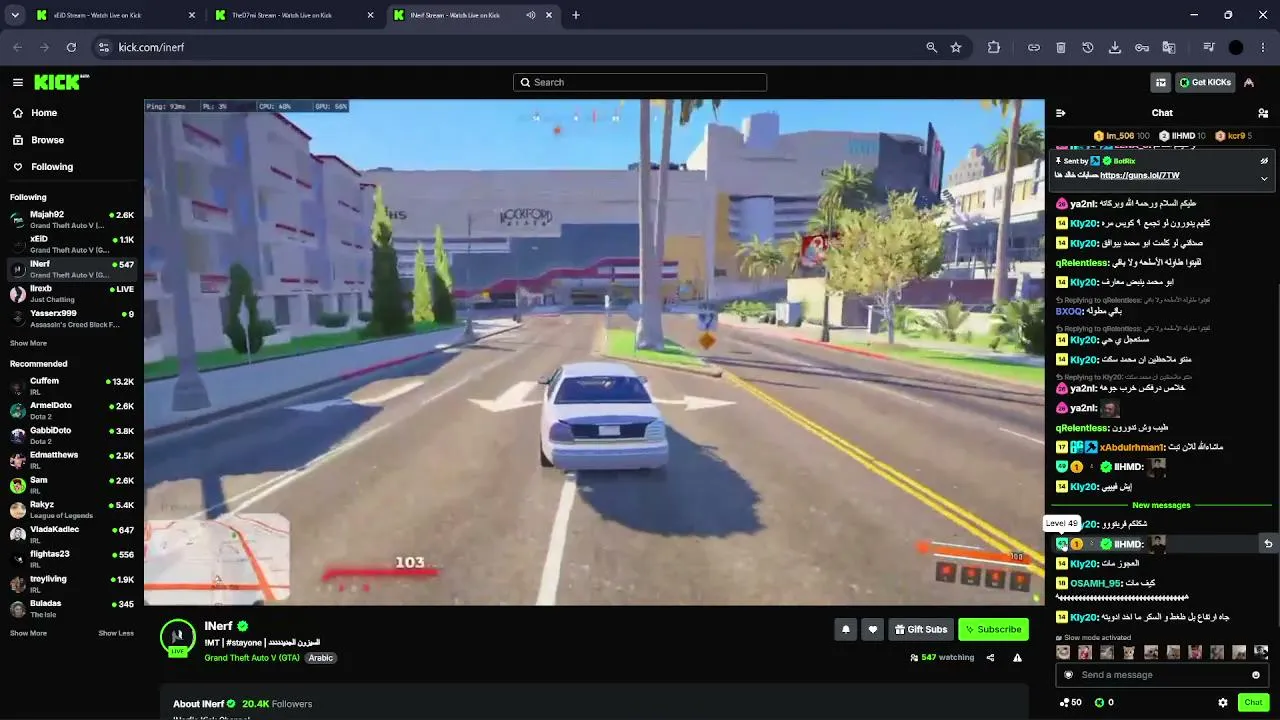Open emoji picker in message box
Viewport: 1280px width, 720px height.
(x=1256, y=675)
